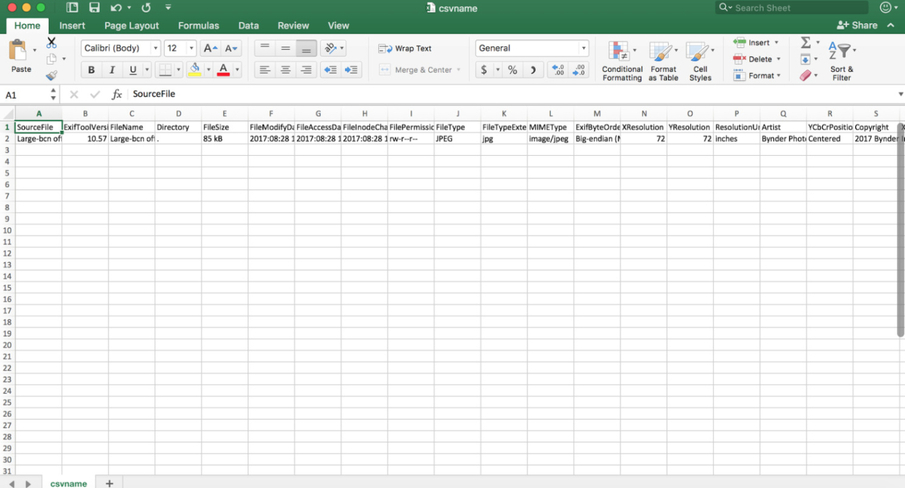Switch to the View tab
The image size is (905, 488).
(338, 25)
